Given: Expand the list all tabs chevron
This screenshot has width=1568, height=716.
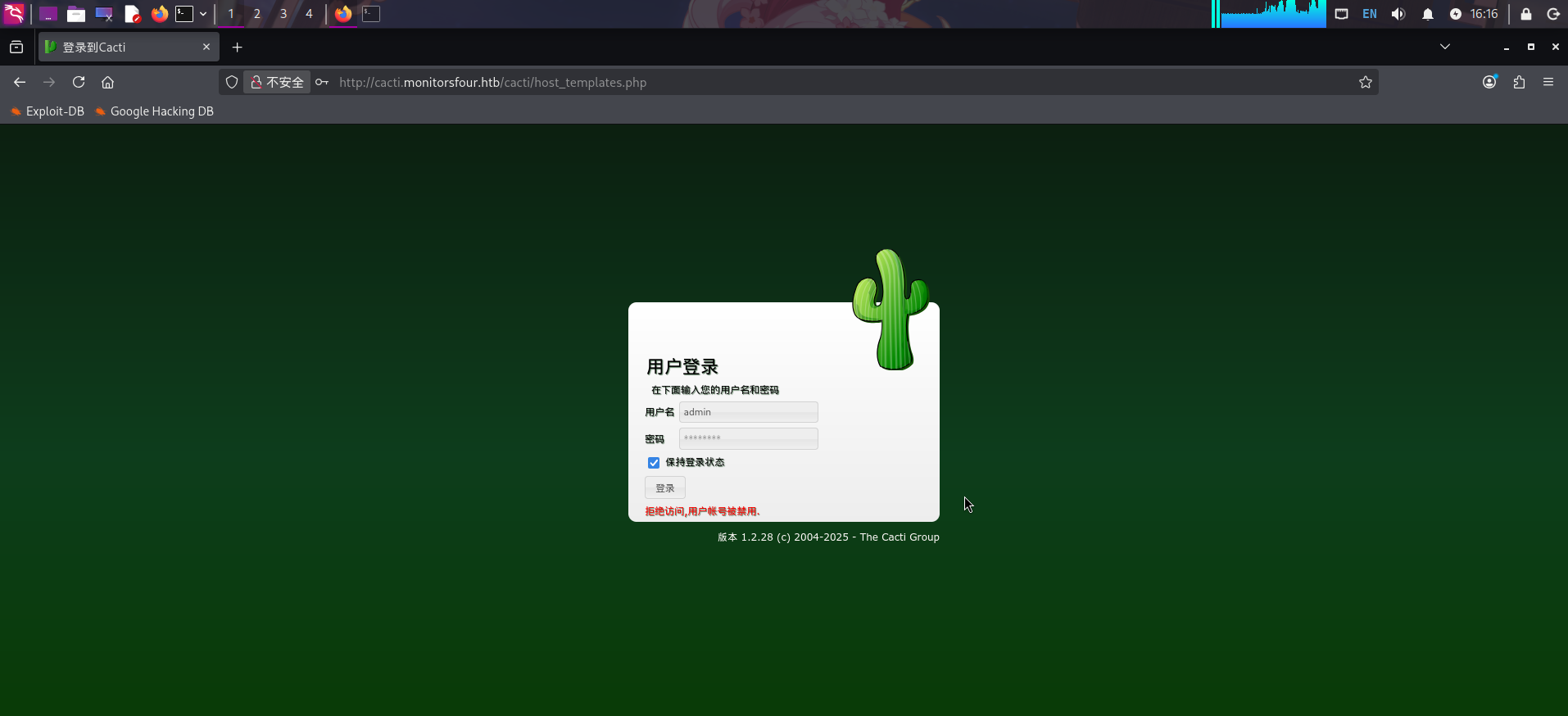Looking at the screenshot, I should click(x=1445, y=47).
